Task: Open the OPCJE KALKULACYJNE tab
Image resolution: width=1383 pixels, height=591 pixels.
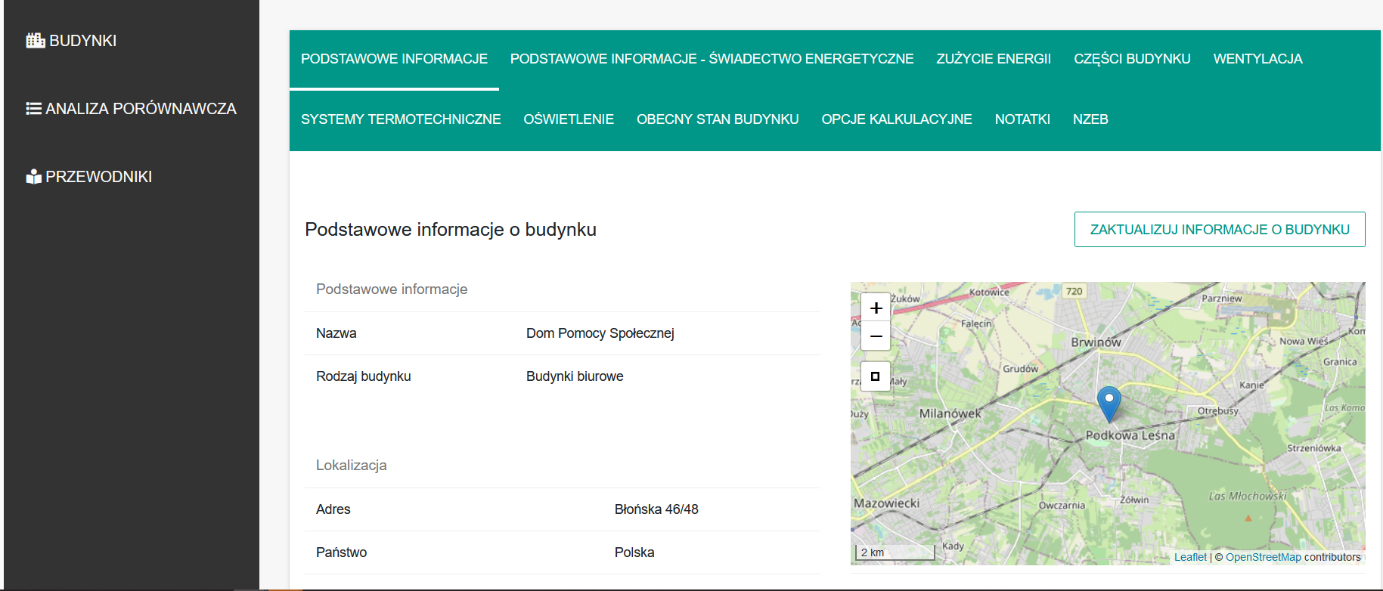Action: pos(896,118)
